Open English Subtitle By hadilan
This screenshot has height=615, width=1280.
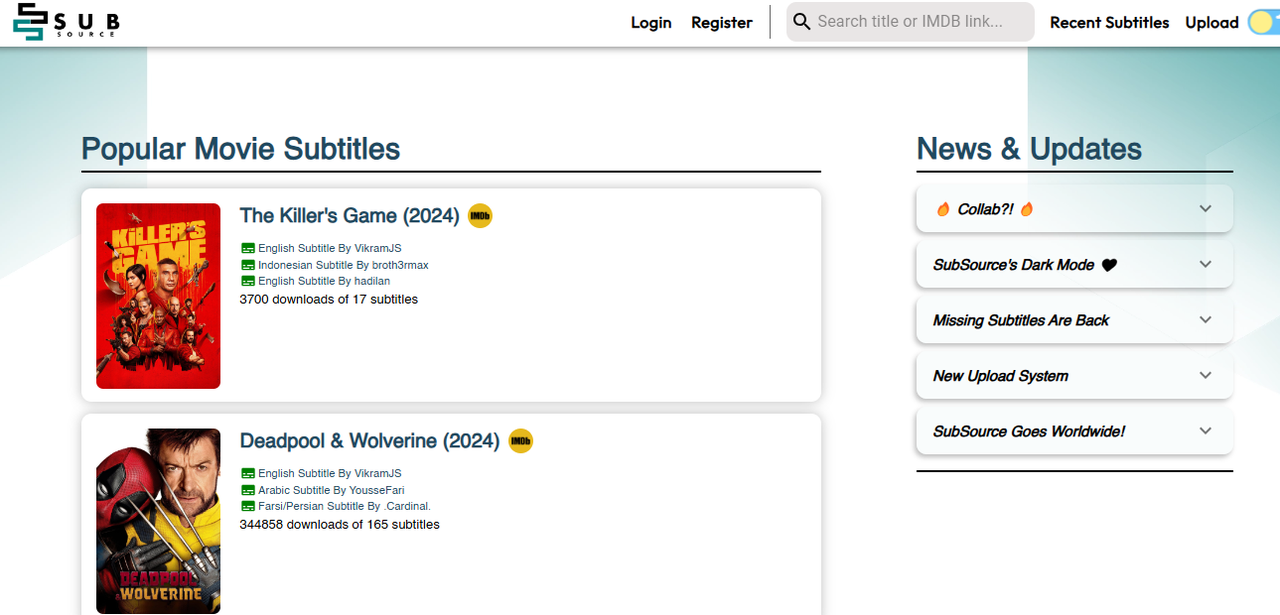pyautogui.click(x=324, y=281)
